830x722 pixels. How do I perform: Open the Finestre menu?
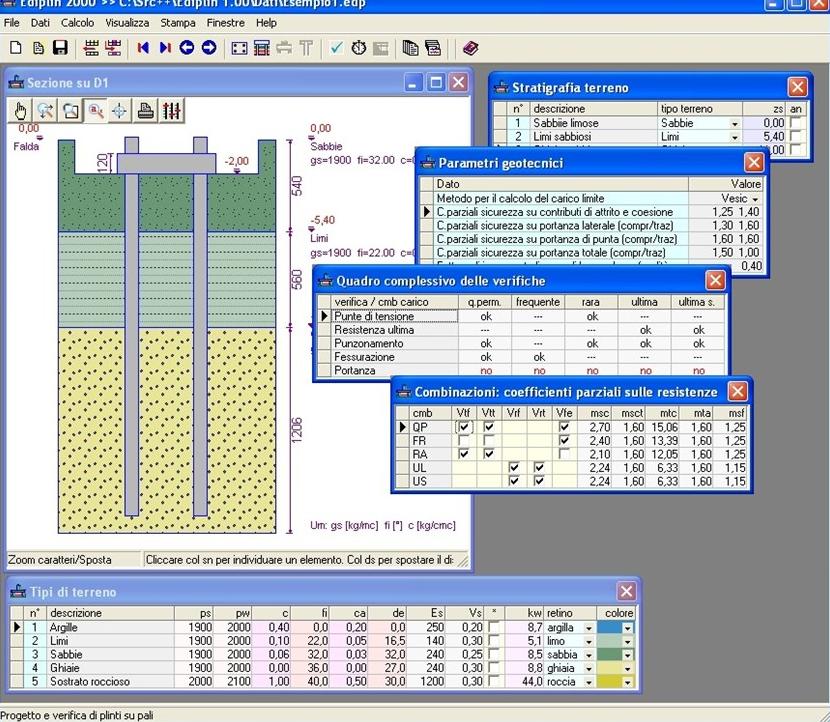coord(225,22)
